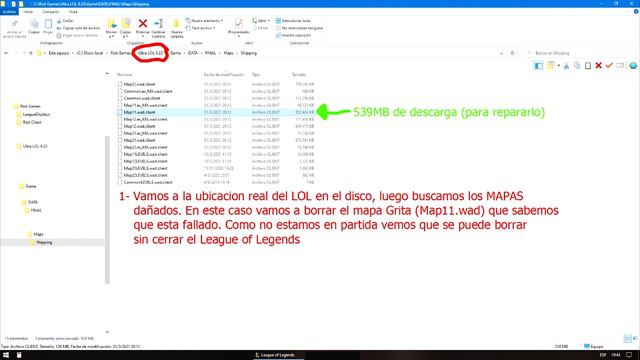Click the up-one-level arrow button
Screen dimensions: 640x360
point(31,53)
